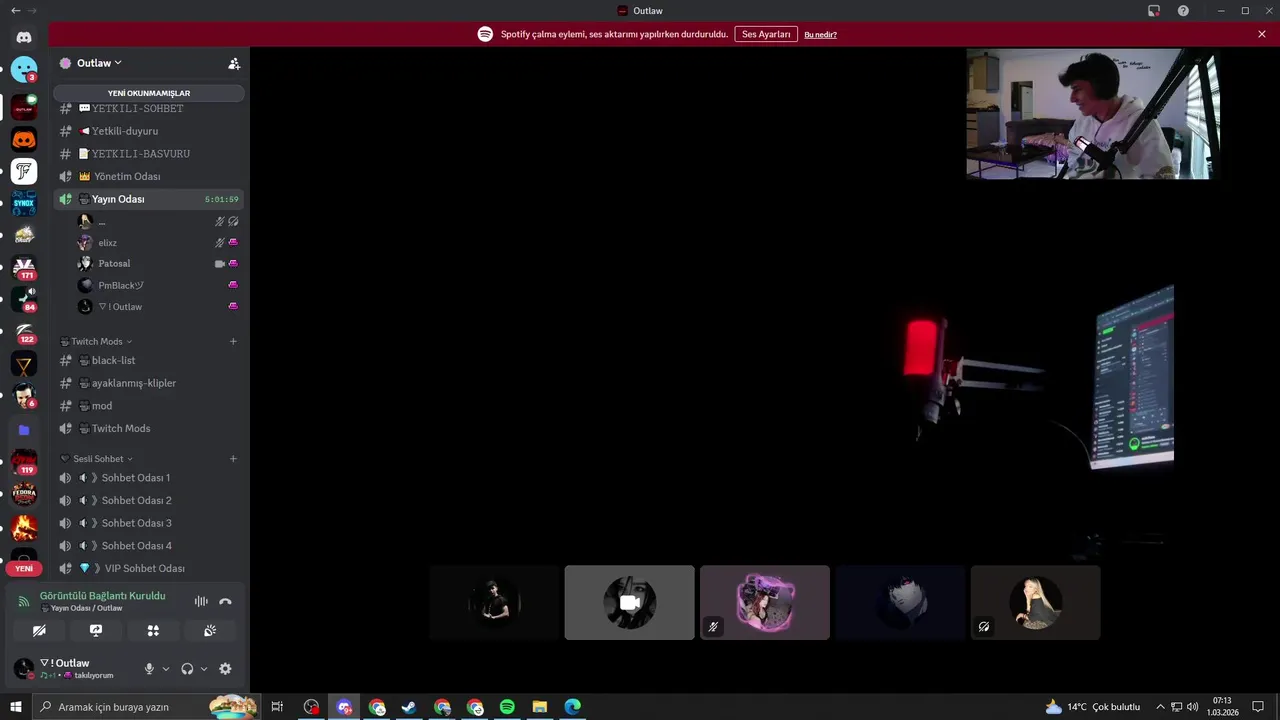Open headphone output options chevron
This screenshot has height=720, width=1280.
click(204, 669)
